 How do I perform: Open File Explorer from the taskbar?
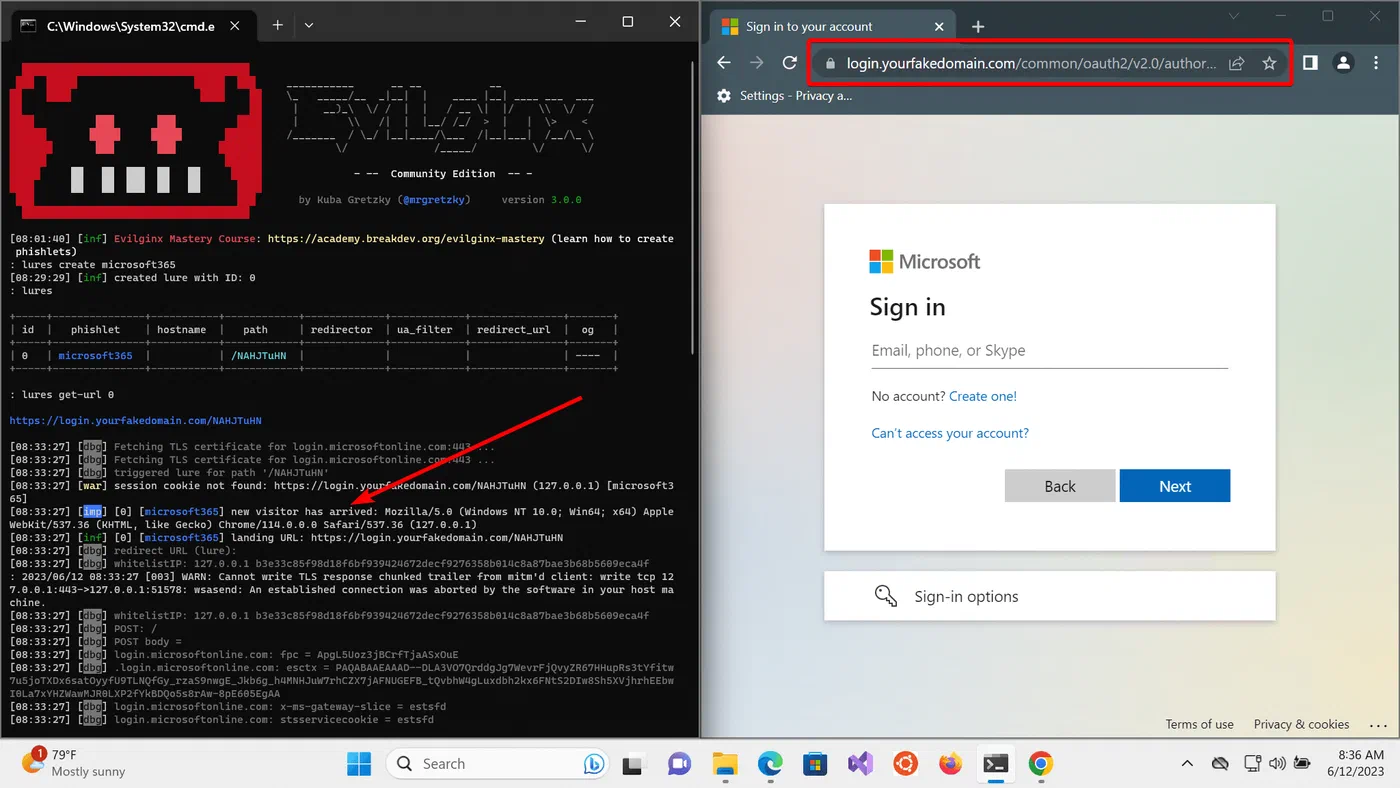(725, 764)
